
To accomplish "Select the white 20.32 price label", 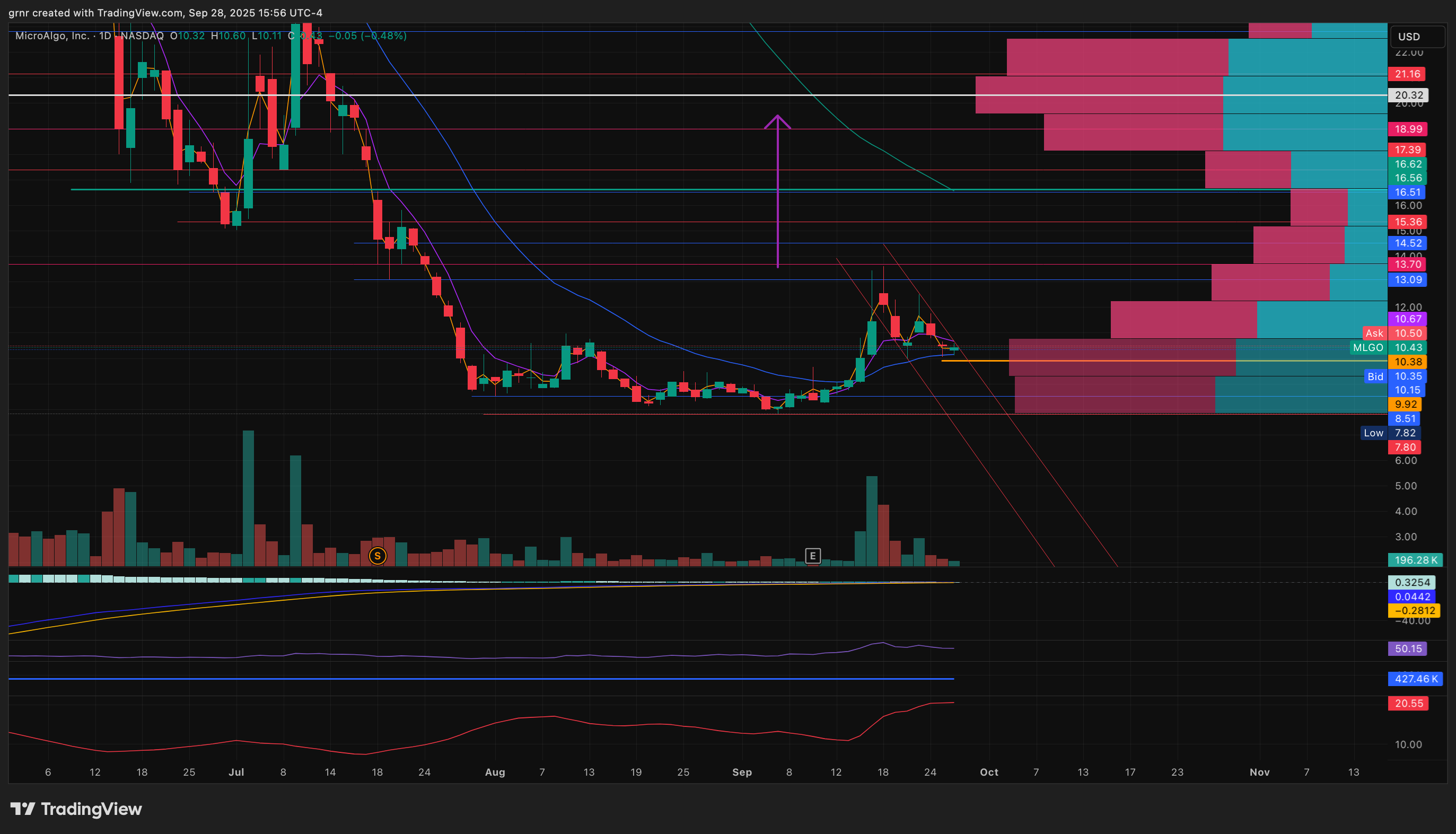I will pos(1408,95).
